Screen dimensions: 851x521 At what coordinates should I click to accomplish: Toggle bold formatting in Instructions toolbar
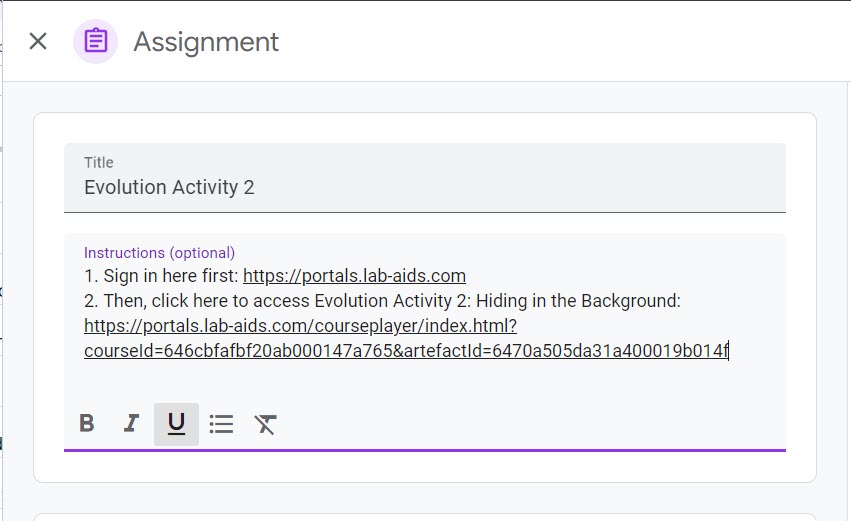point(87,424)
